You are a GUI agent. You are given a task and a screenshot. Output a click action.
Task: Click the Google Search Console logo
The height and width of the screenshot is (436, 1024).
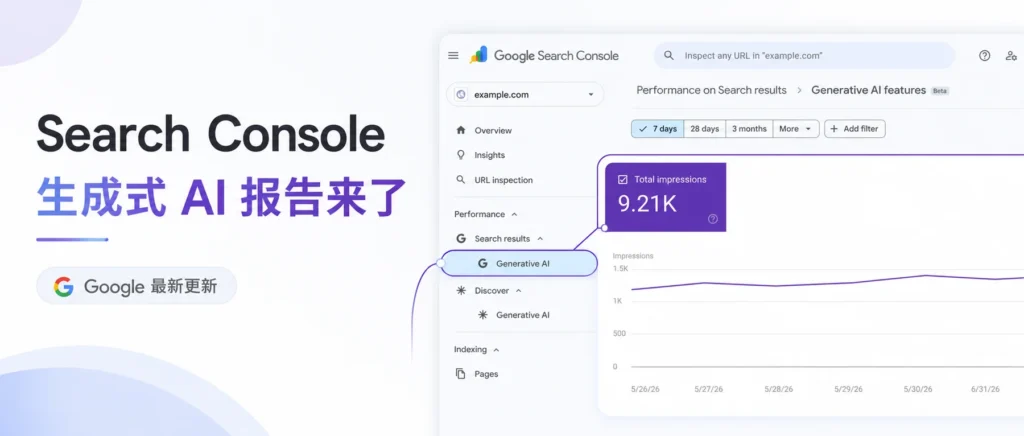click(544, 55)
